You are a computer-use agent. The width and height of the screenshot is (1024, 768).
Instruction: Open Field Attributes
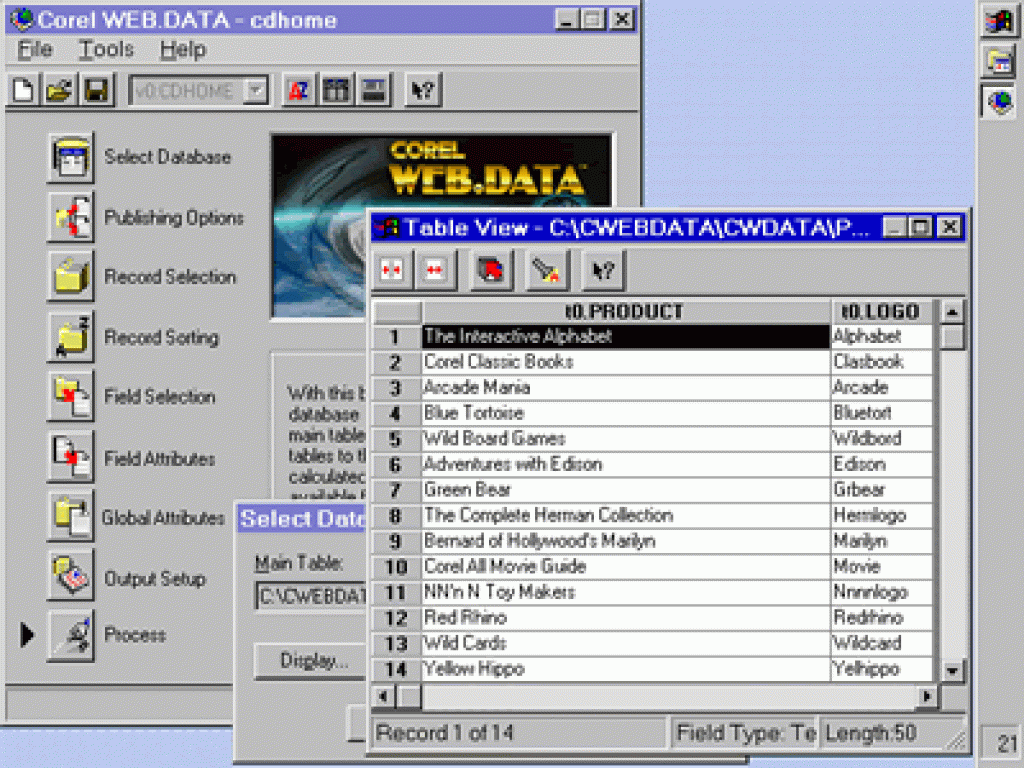tap(69, 457)
